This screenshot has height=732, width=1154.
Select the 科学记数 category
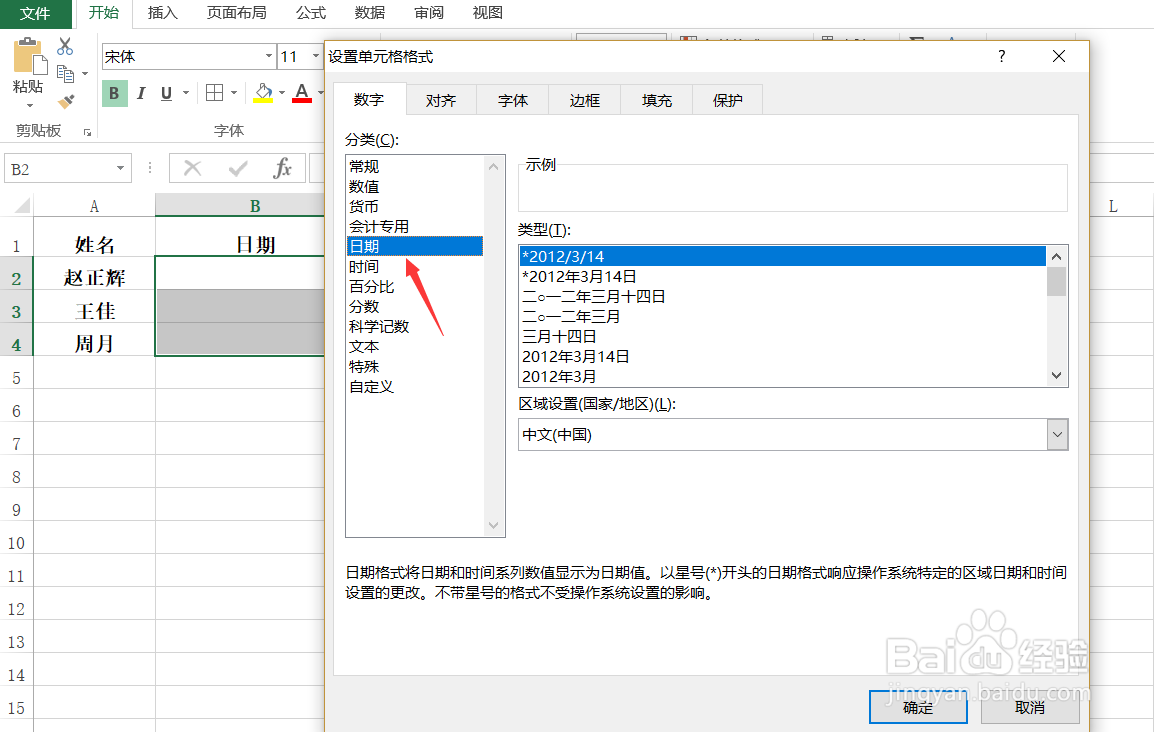[x=414, y=326]
